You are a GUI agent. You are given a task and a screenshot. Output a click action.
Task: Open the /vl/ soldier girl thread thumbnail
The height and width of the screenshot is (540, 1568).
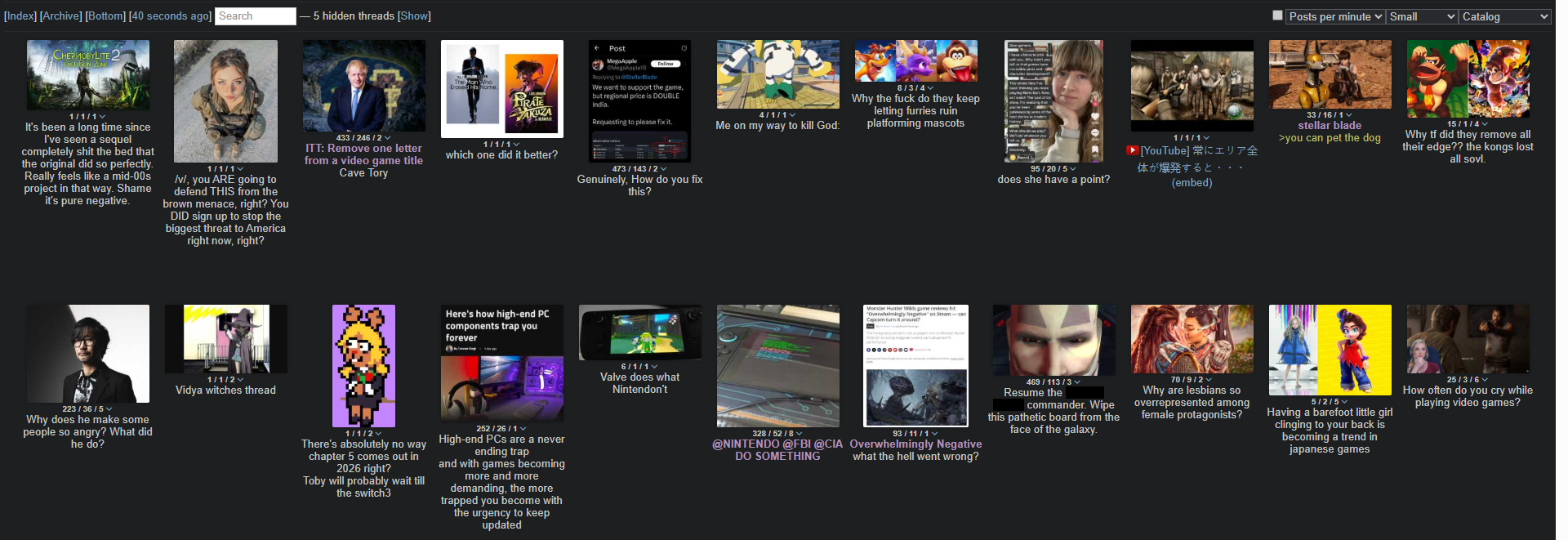click(x=225, y=101)
